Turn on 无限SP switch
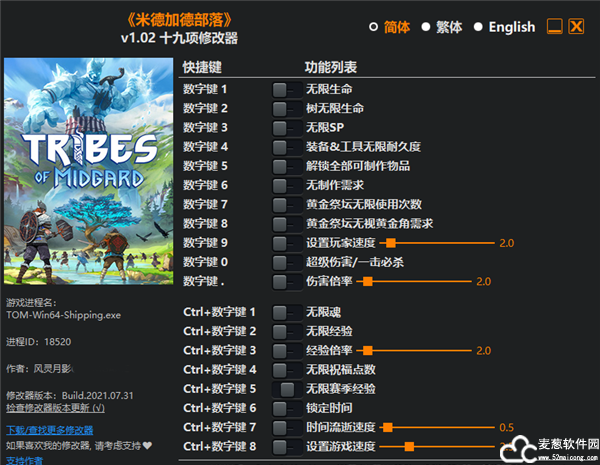600x465 pixels. click(287, 128)
